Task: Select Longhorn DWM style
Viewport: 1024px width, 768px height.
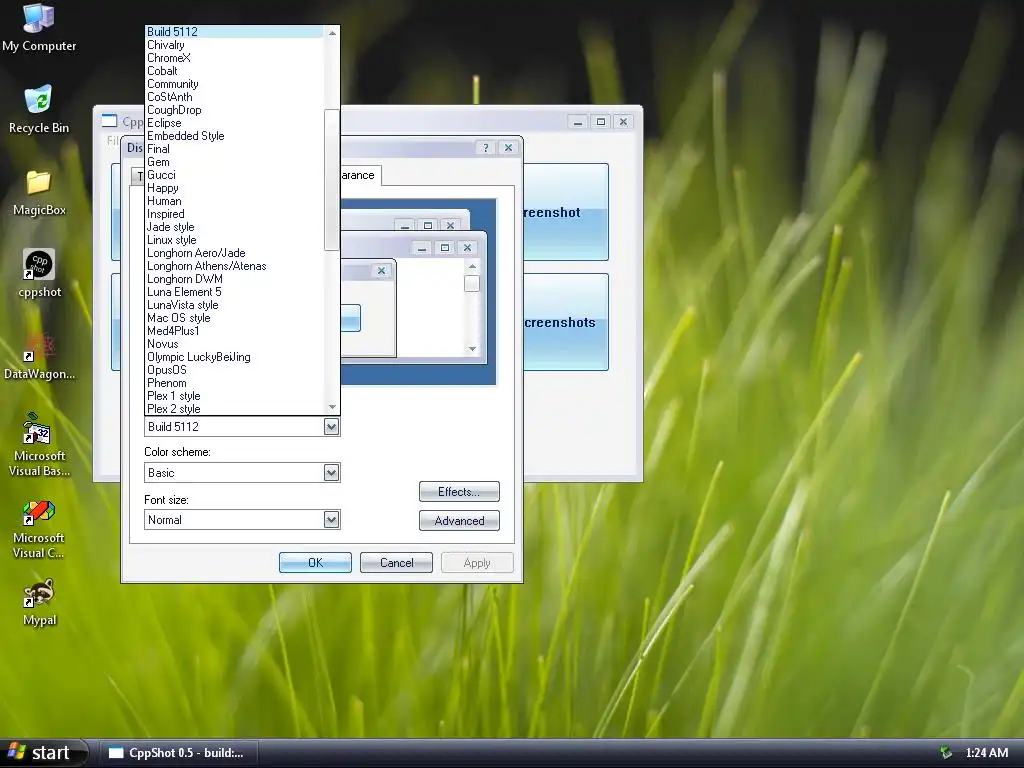Action: click(x=234, y=280)
